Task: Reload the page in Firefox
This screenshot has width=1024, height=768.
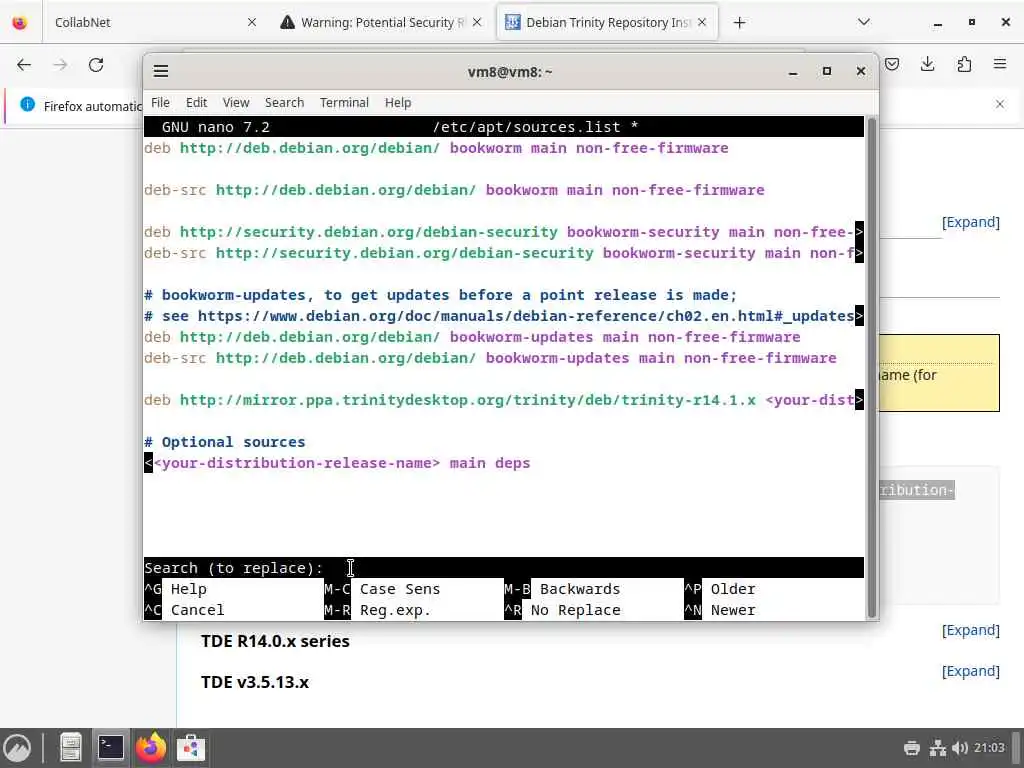Action: coord(96,65)
